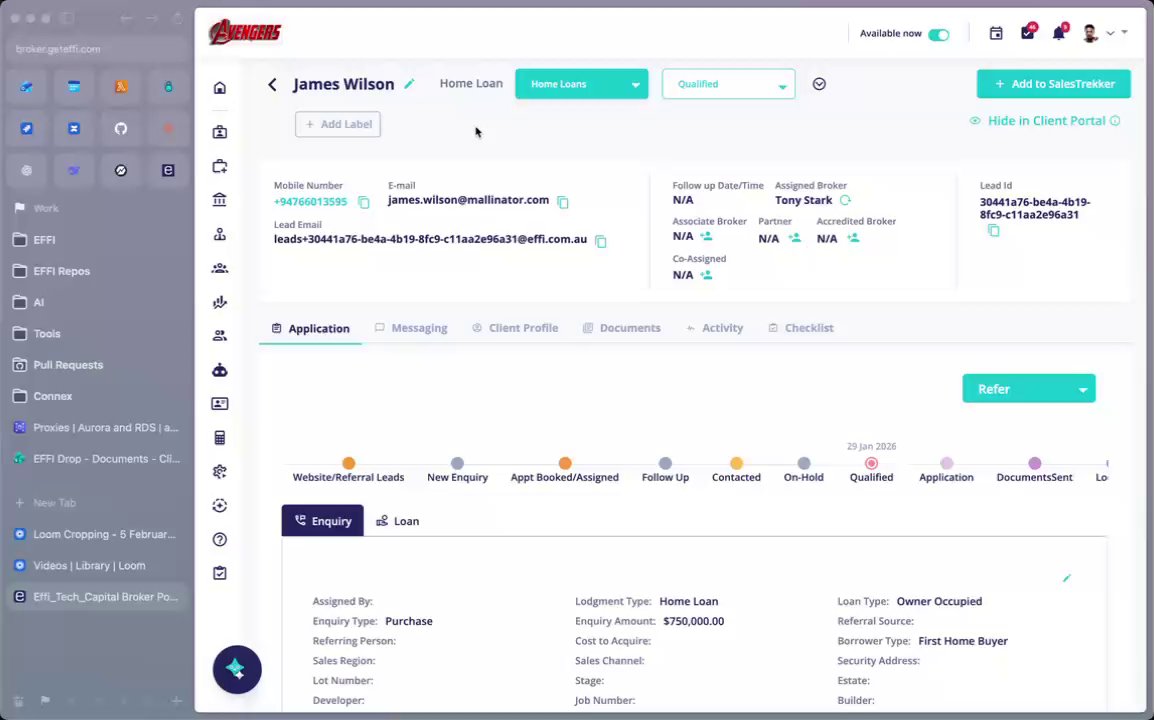Select the Application stage marker

tap(946, 463)
